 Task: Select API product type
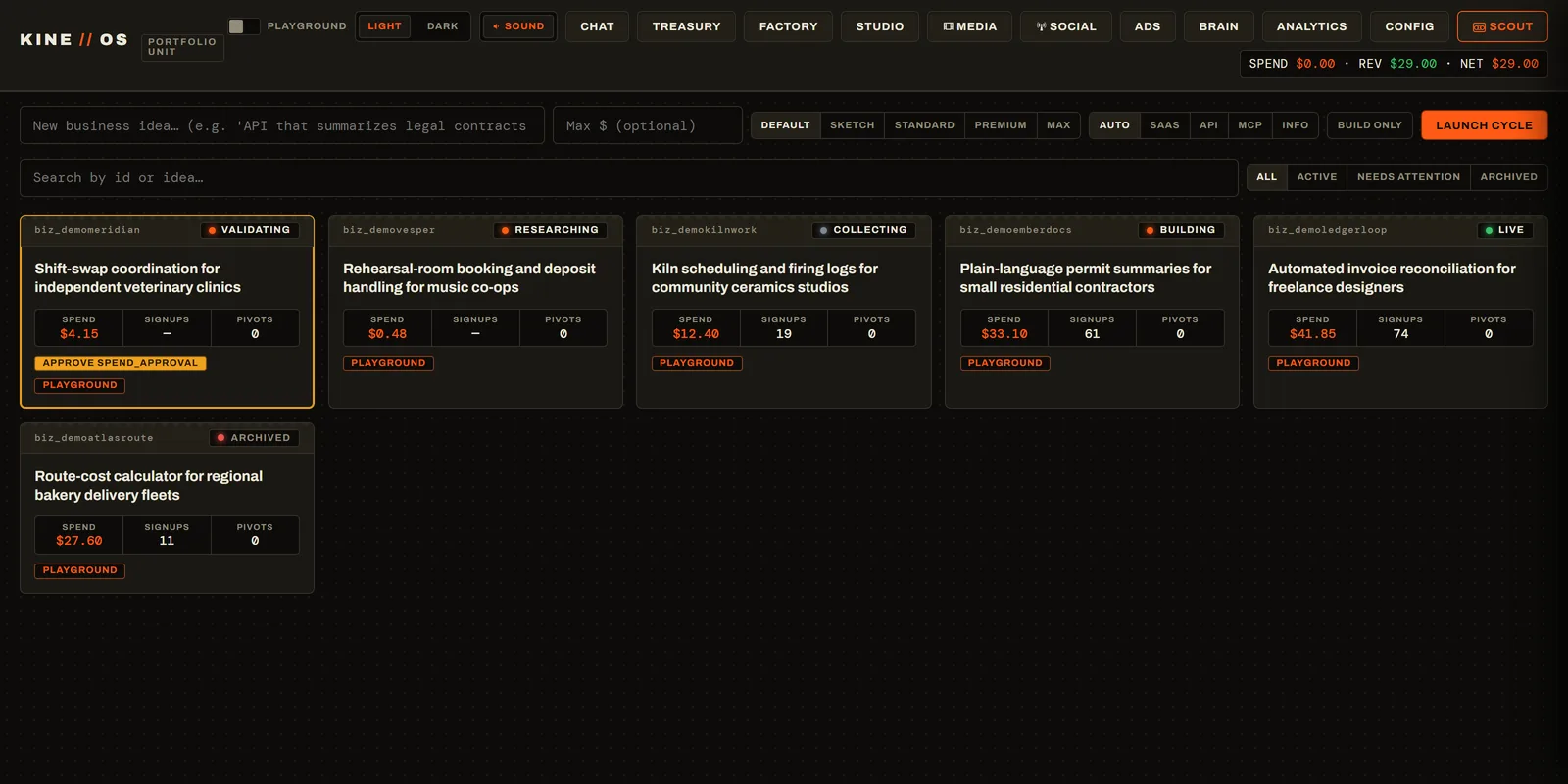coord(1209,125)
